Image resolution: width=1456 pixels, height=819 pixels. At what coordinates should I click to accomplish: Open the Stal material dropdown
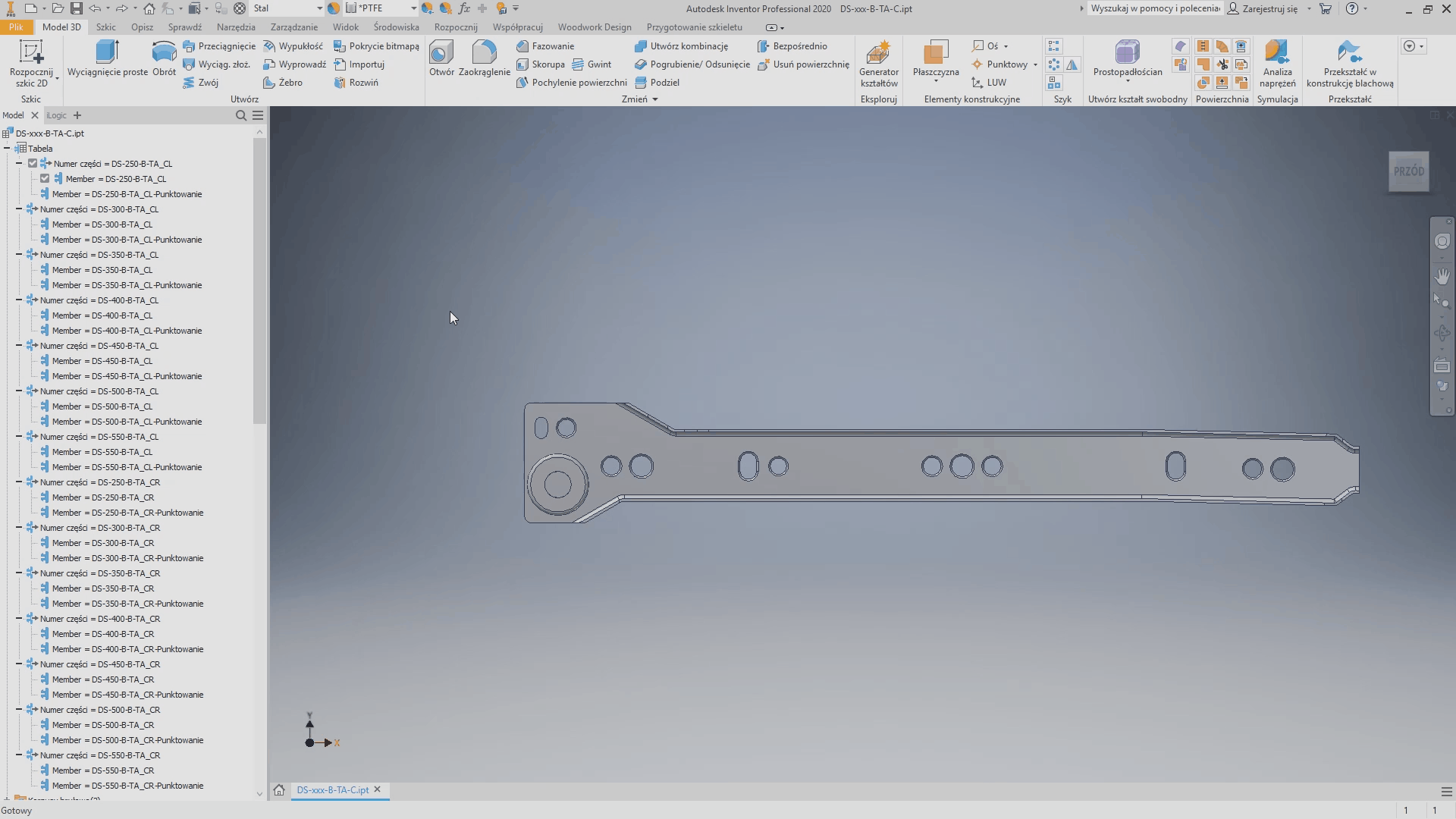[x=318, y=8]
